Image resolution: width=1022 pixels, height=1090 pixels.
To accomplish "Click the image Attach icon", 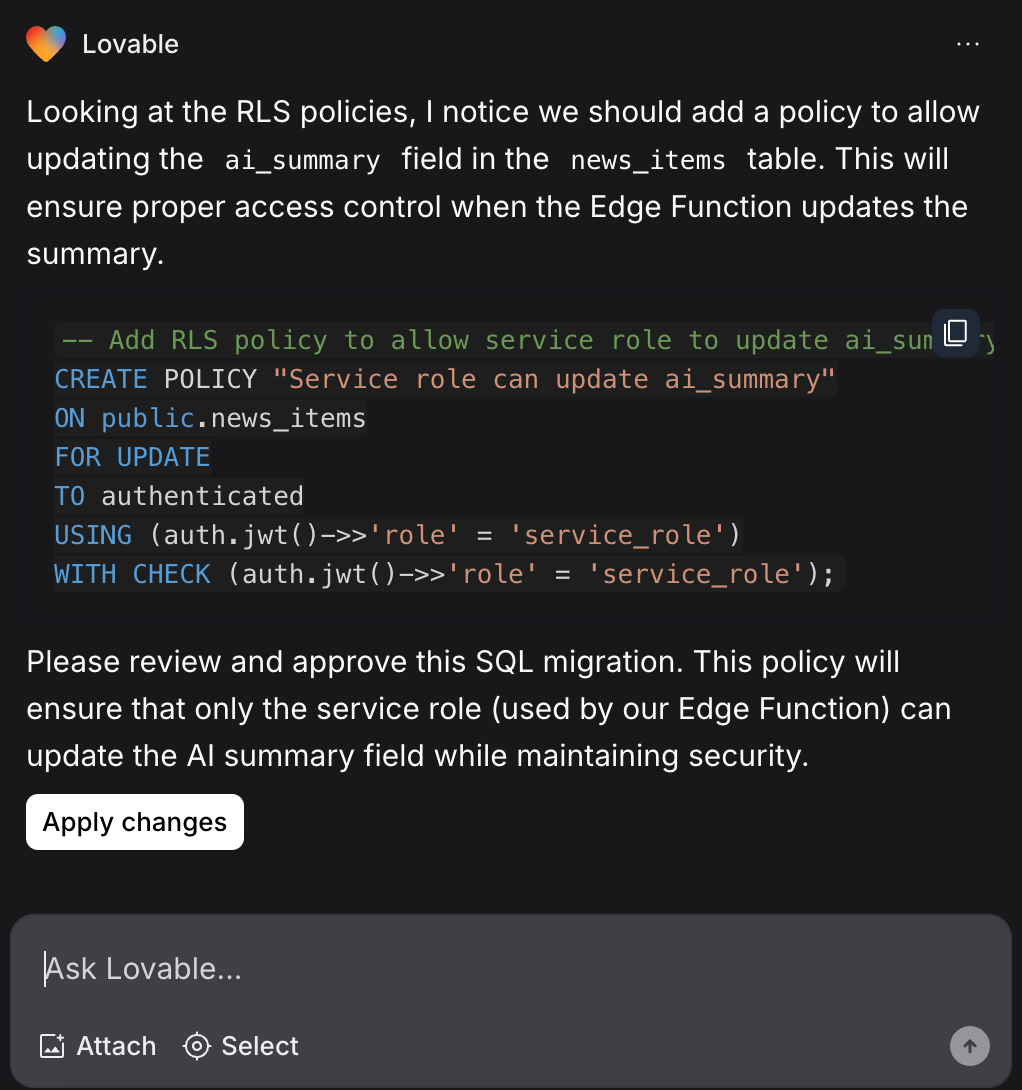I will pyautogui.click(x=52, y=1046).
